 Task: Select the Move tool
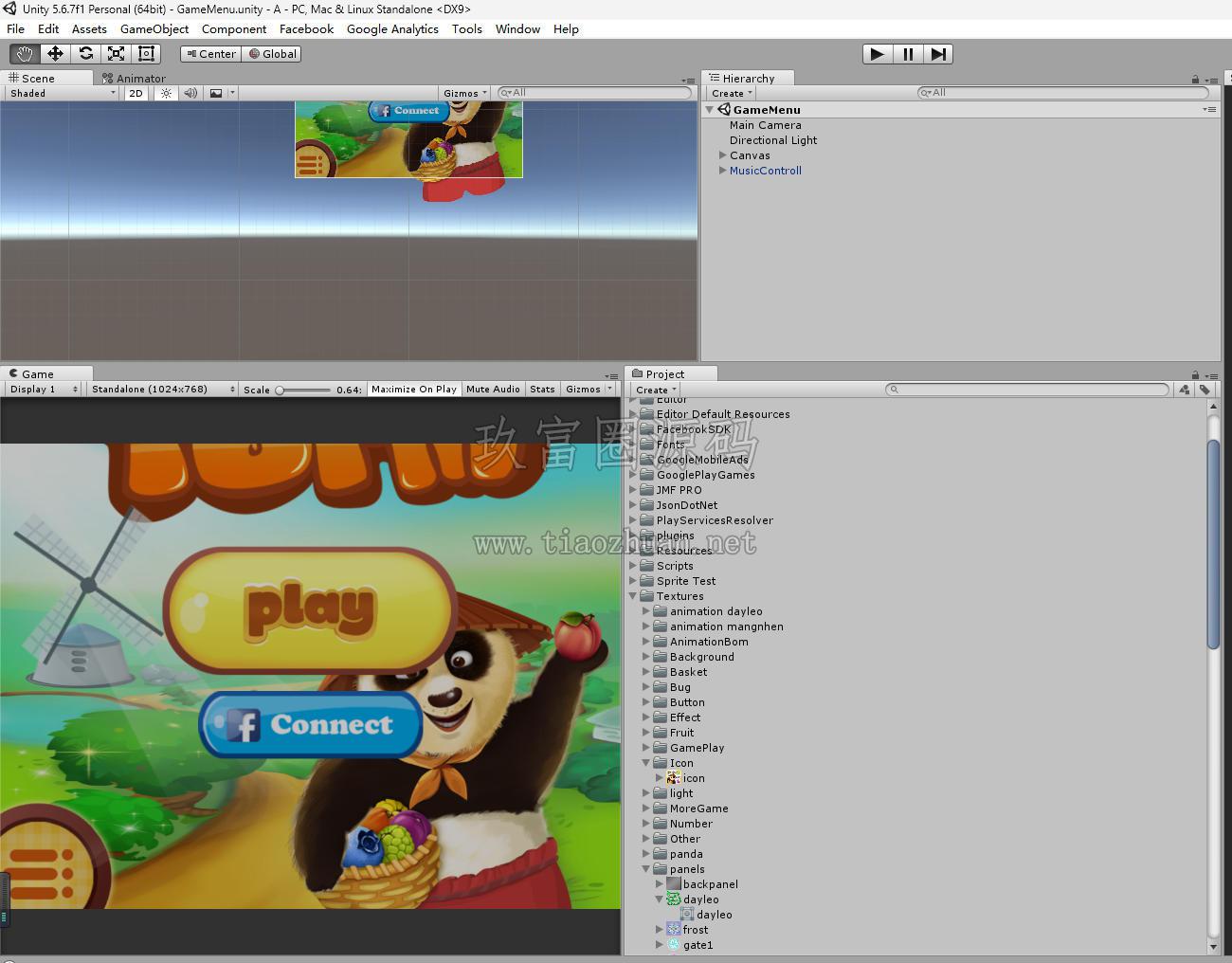(55, 54)
